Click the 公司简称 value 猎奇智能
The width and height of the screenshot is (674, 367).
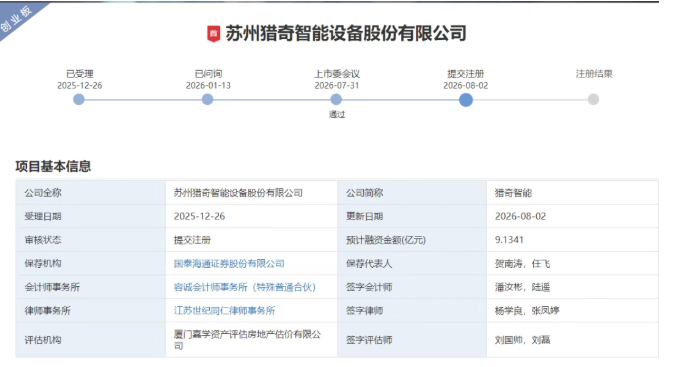click(x=513, y=193)
